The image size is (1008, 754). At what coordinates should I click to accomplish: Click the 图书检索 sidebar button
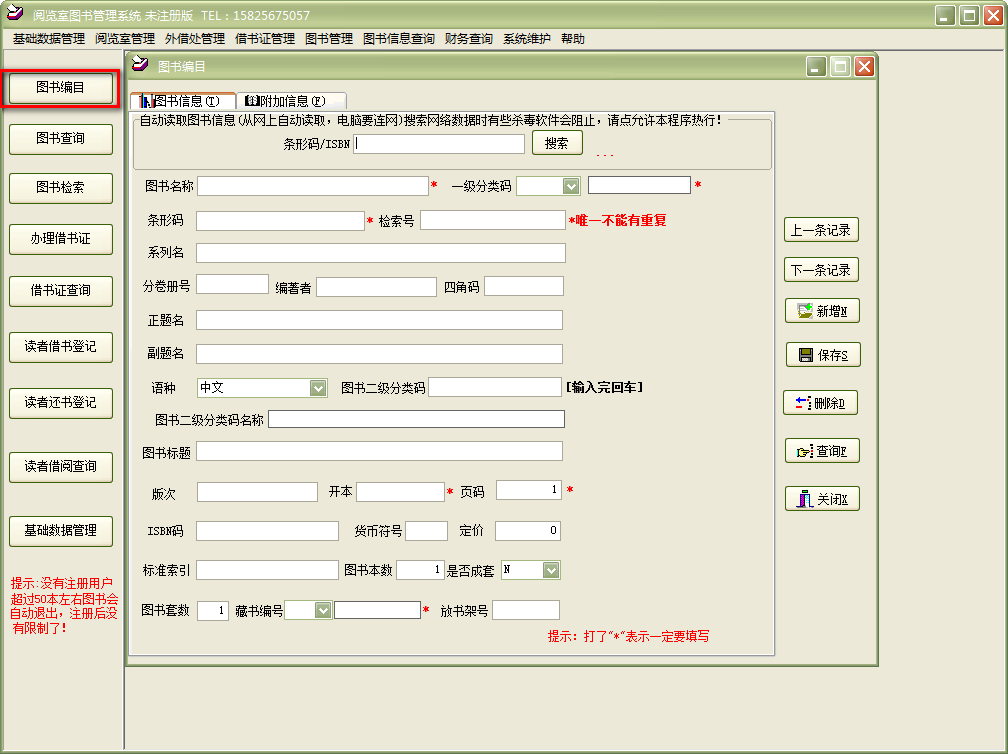click(60, 188)
